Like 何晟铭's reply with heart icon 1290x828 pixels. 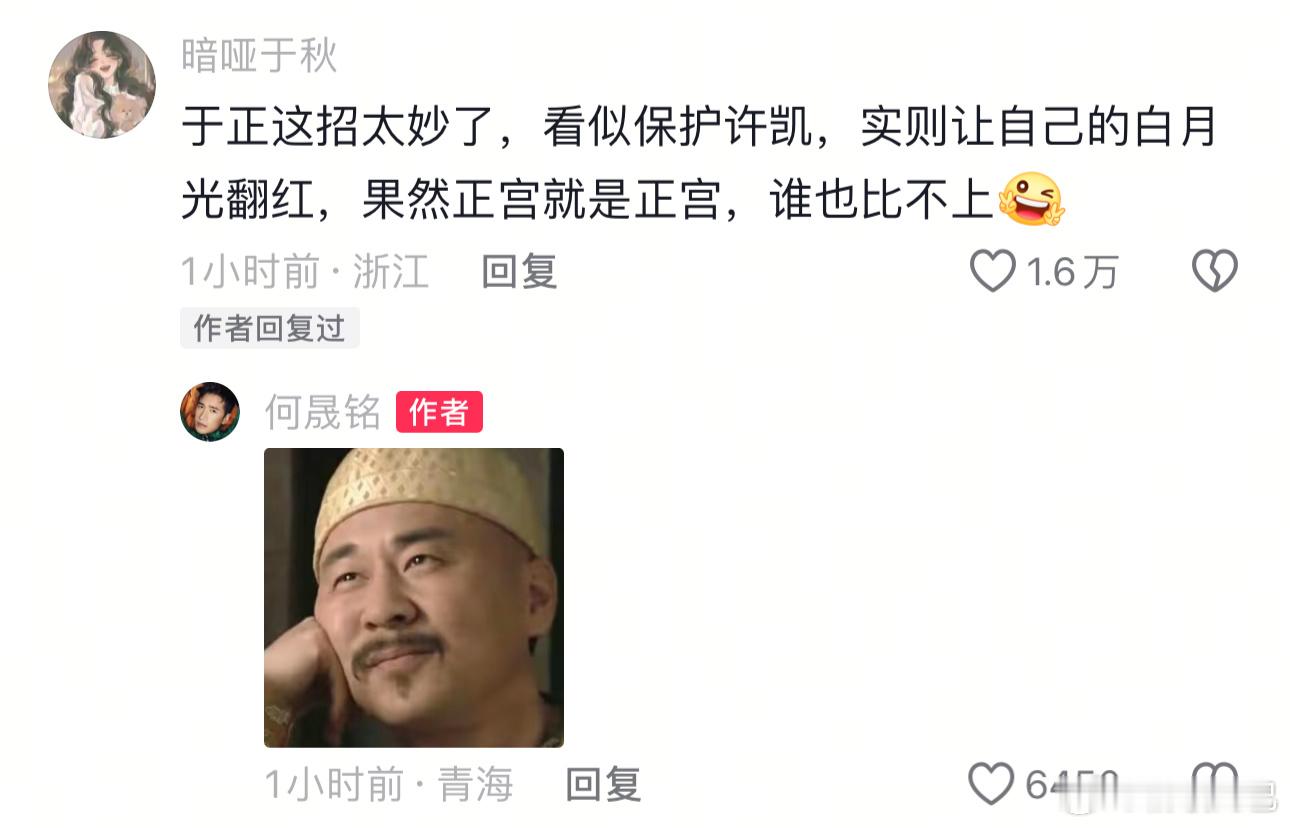pyautogui.click(x=992, y=785)
